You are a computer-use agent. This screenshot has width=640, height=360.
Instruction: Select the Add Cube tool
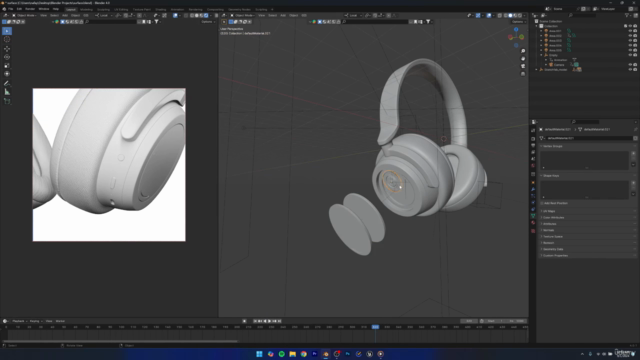point(7,101)
